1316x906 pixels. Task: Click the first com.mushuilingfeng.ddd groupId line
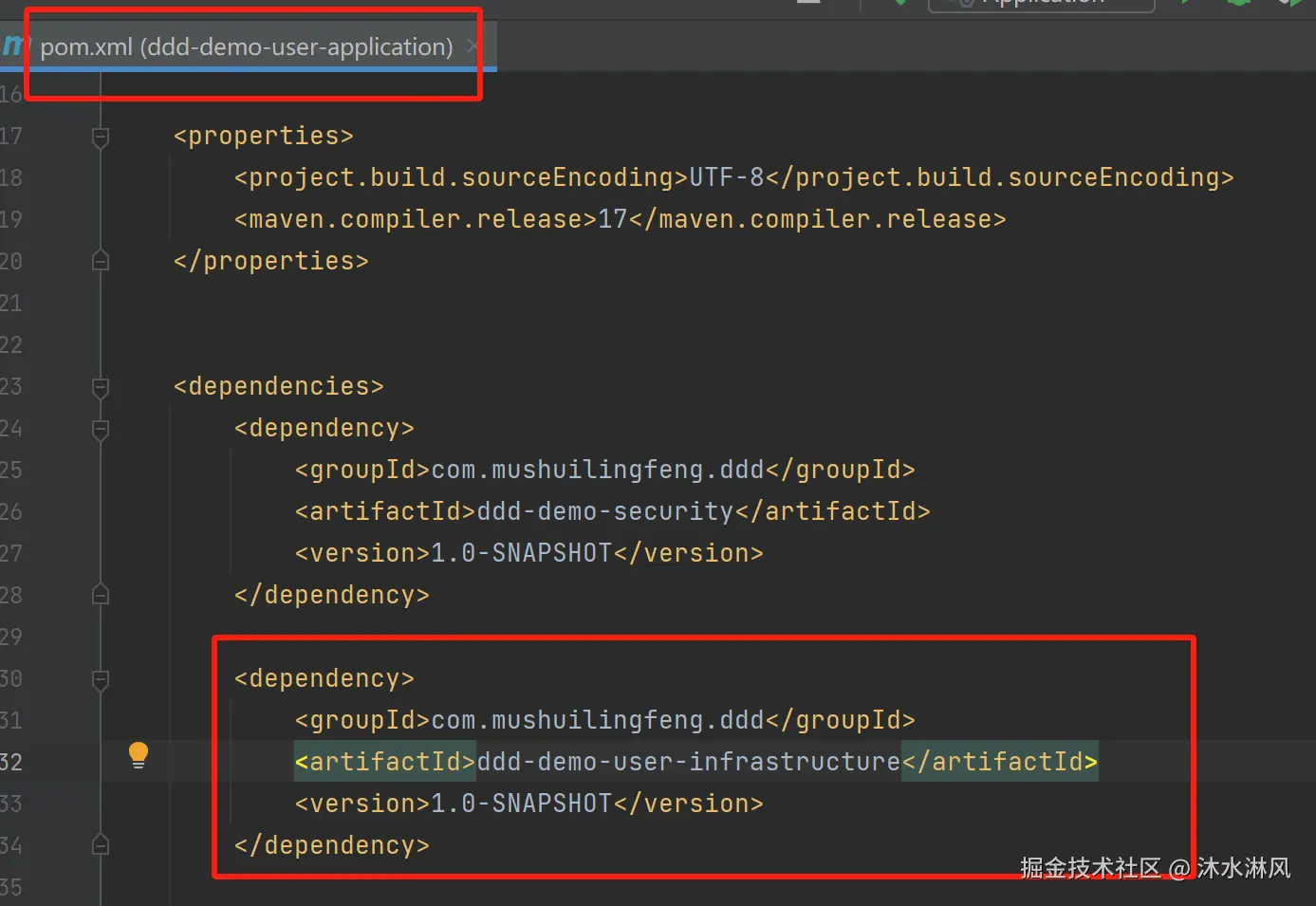tap(605, 470)
